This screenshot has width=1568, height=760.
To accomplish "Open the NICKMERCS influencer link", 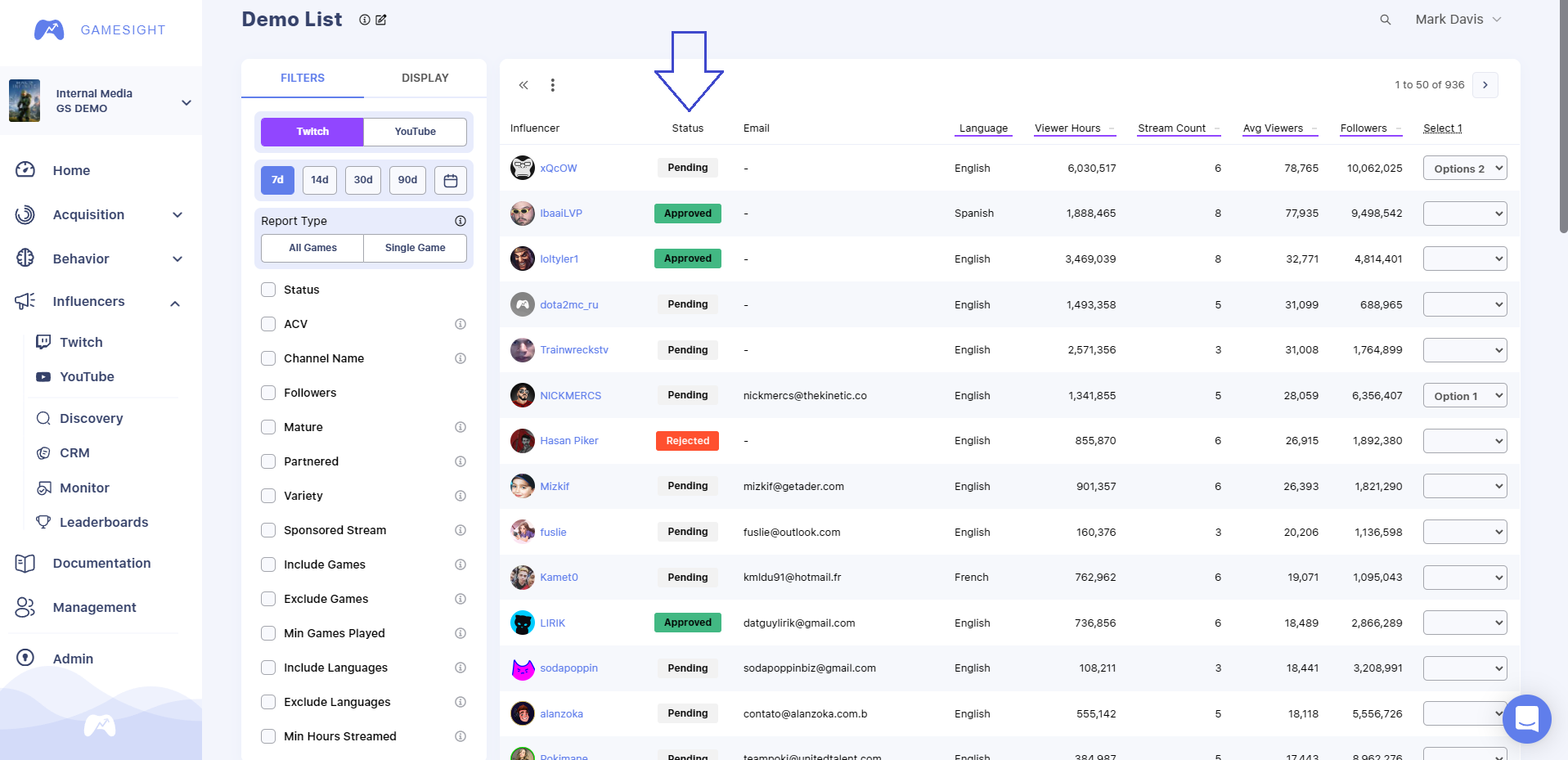I will pos(571,396).
